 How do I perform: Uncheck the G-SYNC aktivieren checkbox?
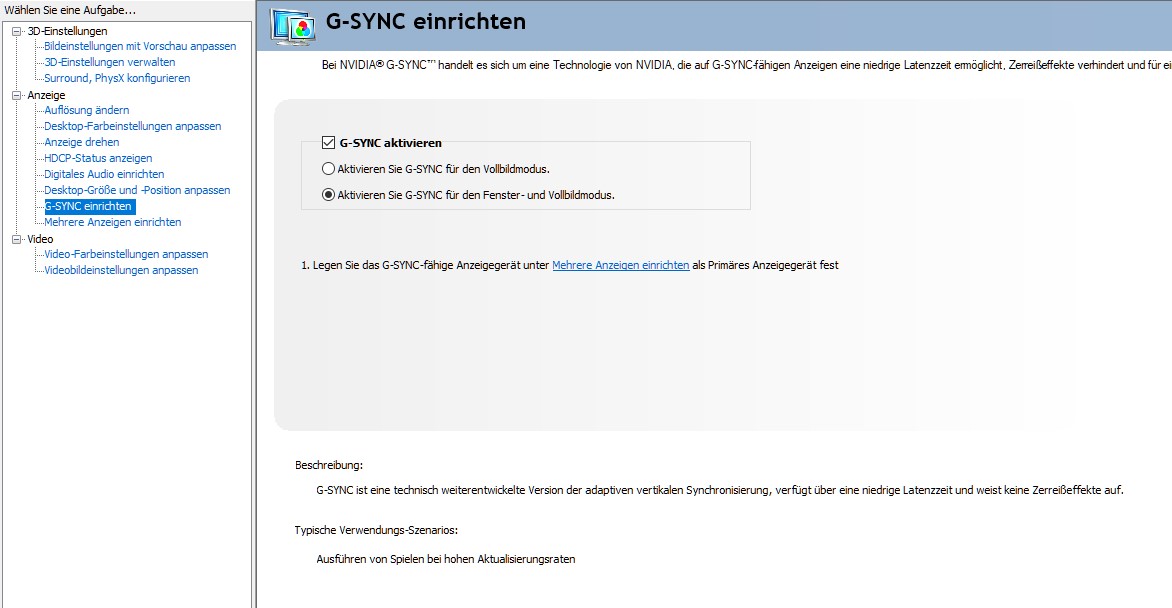(328, 142)
